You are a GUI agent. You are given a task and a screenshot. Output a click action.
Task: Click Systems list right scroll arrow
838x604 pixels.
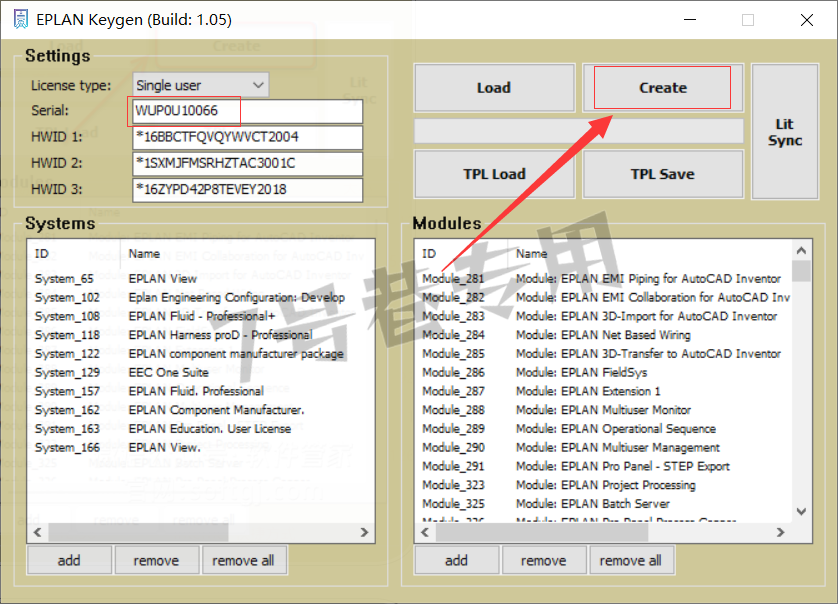(364, 532)
